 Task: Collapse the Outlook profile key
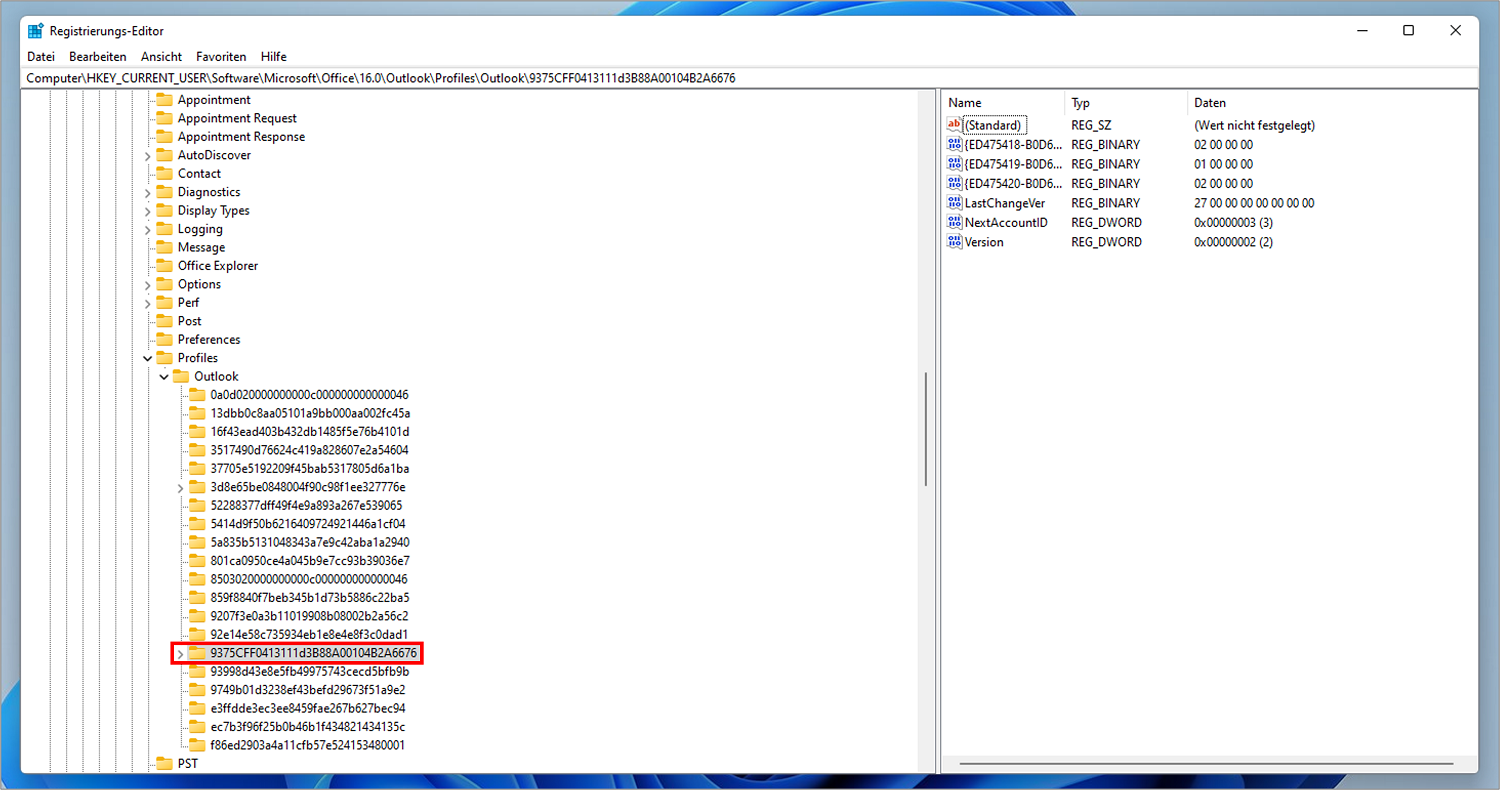pos(164,377)
